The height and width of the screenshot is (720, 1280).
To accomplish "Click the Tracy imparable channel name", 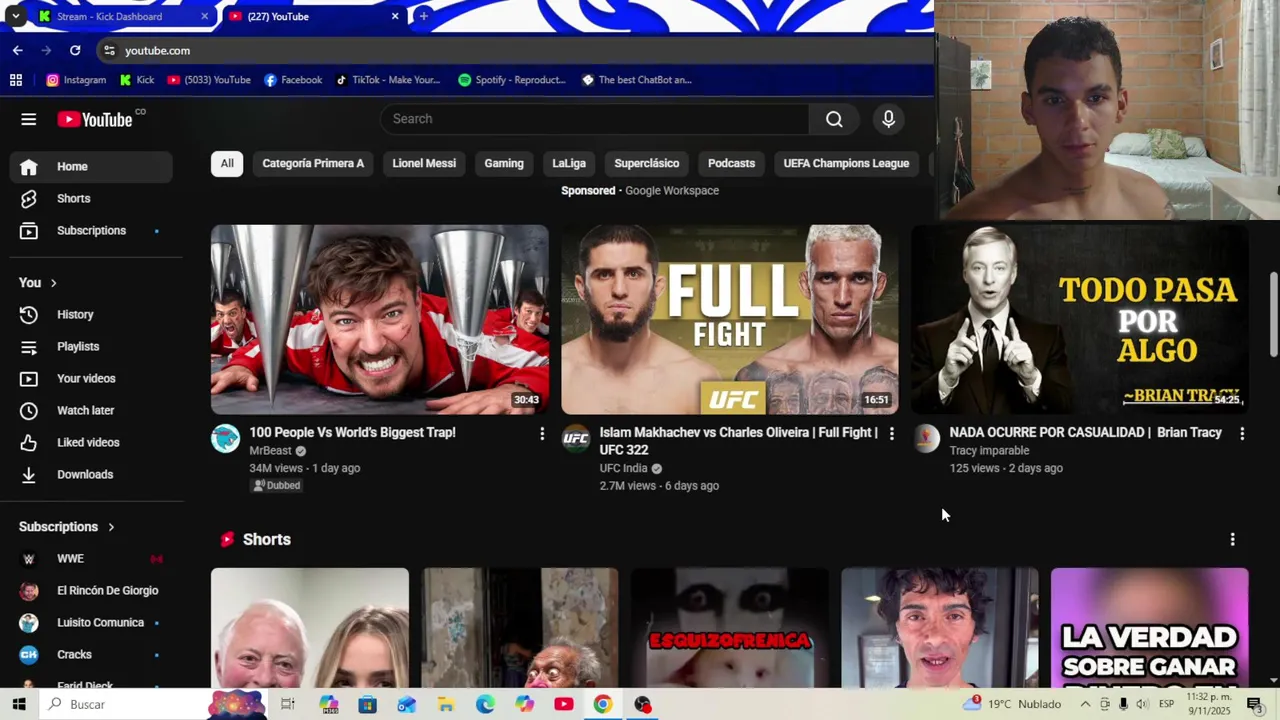I will (989, 451).
